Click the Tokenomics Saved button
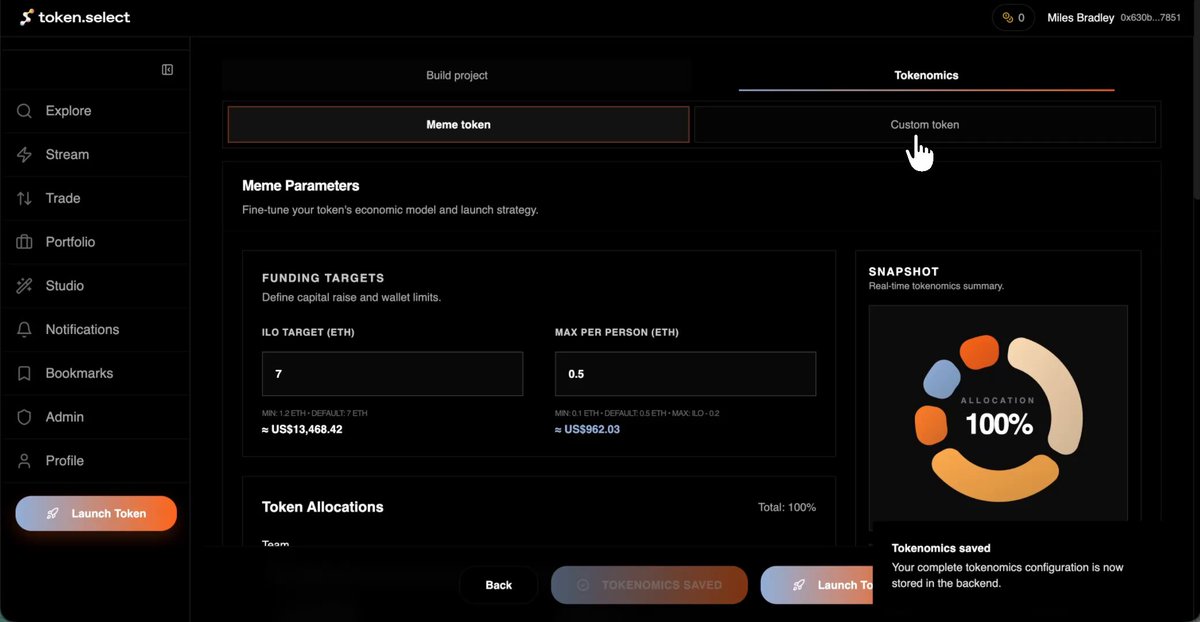The width and height of the screenshot is (1200, 622). (x=649, y=585)
